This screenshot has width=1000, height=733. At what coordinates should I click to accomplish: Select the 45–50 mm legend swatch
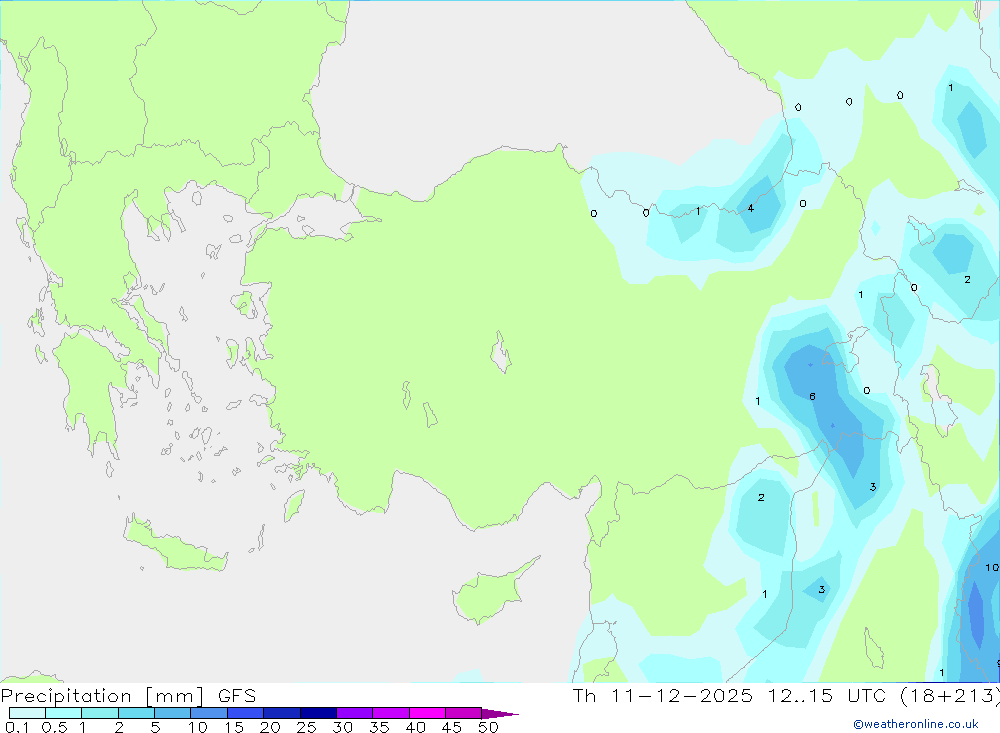click(x=464, y=713)
